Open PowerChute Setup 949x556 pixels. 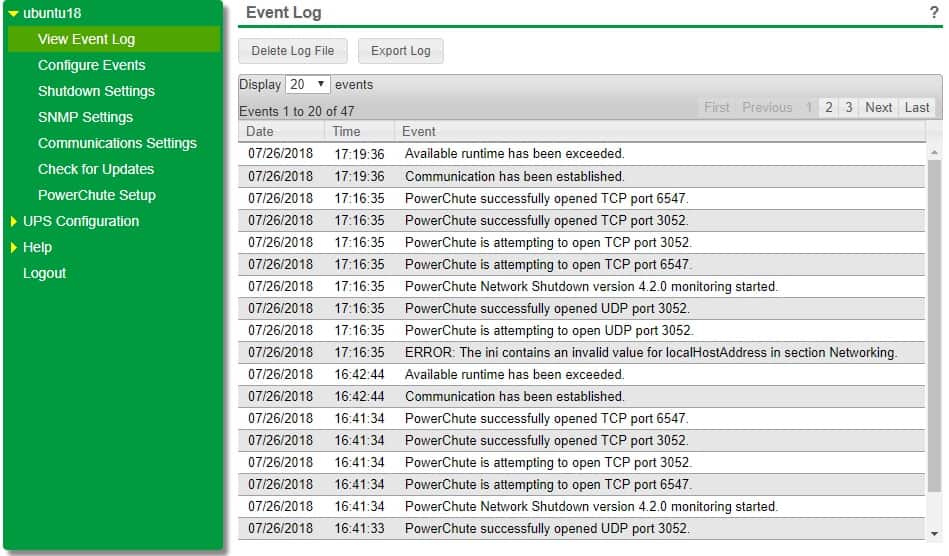97,195
